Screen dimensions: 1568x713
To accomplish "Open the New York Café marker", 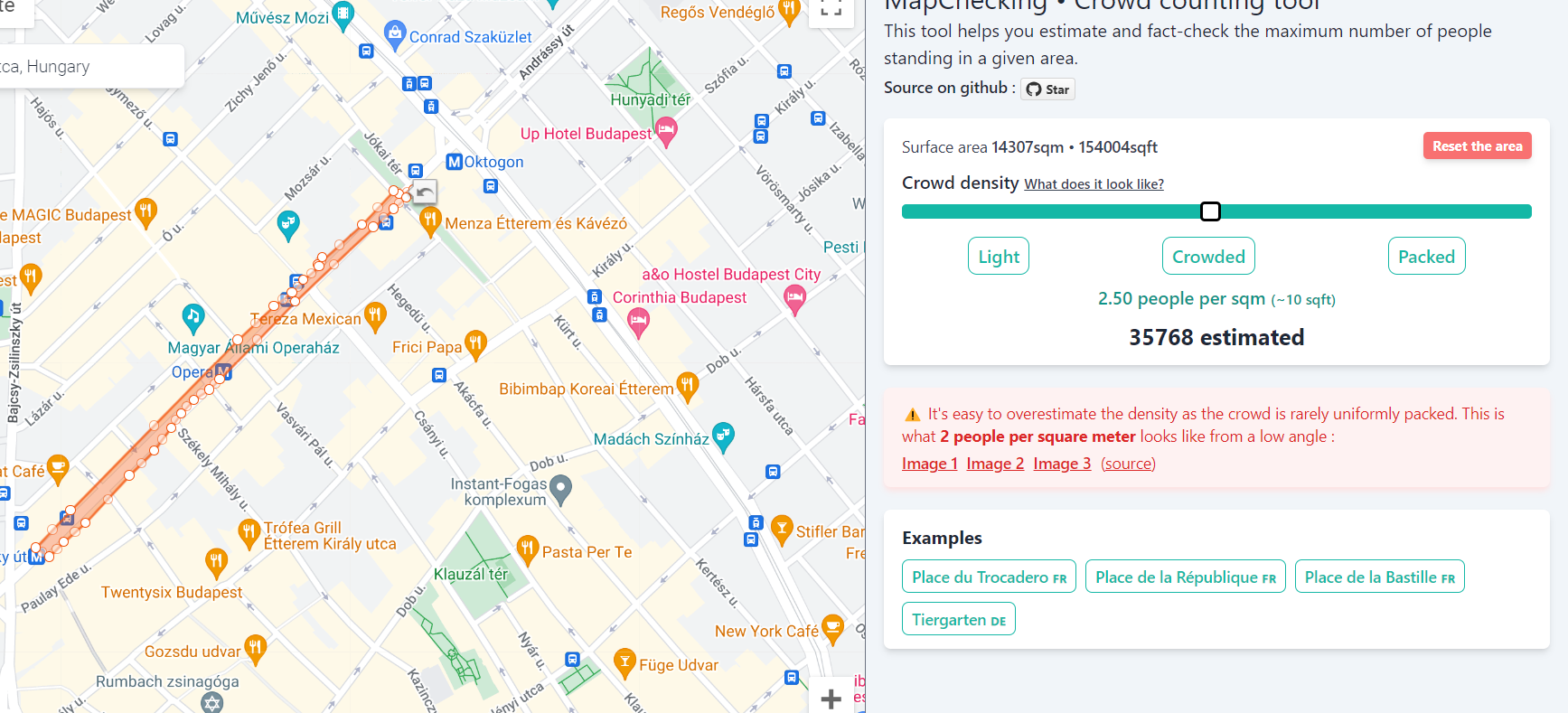I will (832, 629).
